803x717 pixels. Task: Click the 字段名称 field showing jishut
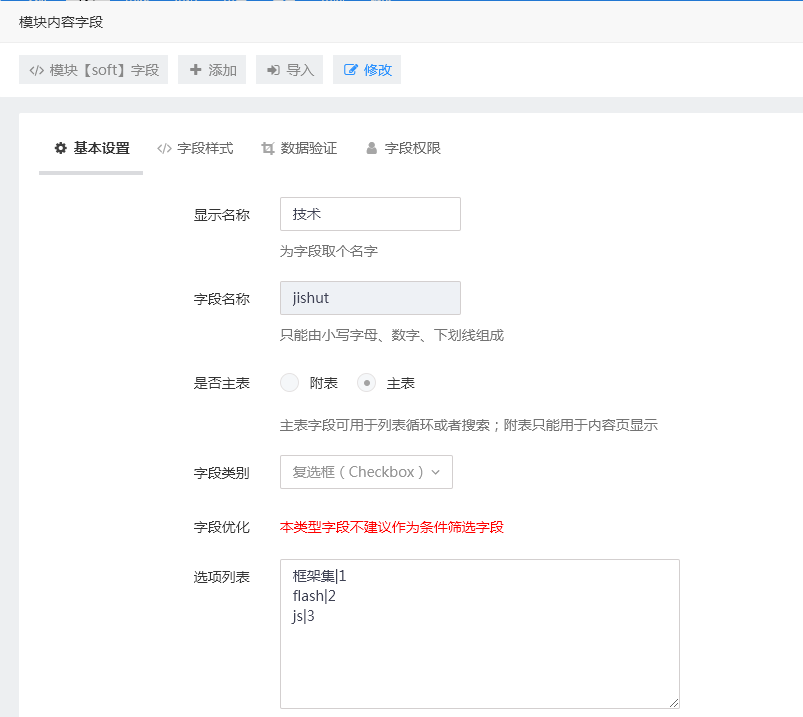coord(370,298)
